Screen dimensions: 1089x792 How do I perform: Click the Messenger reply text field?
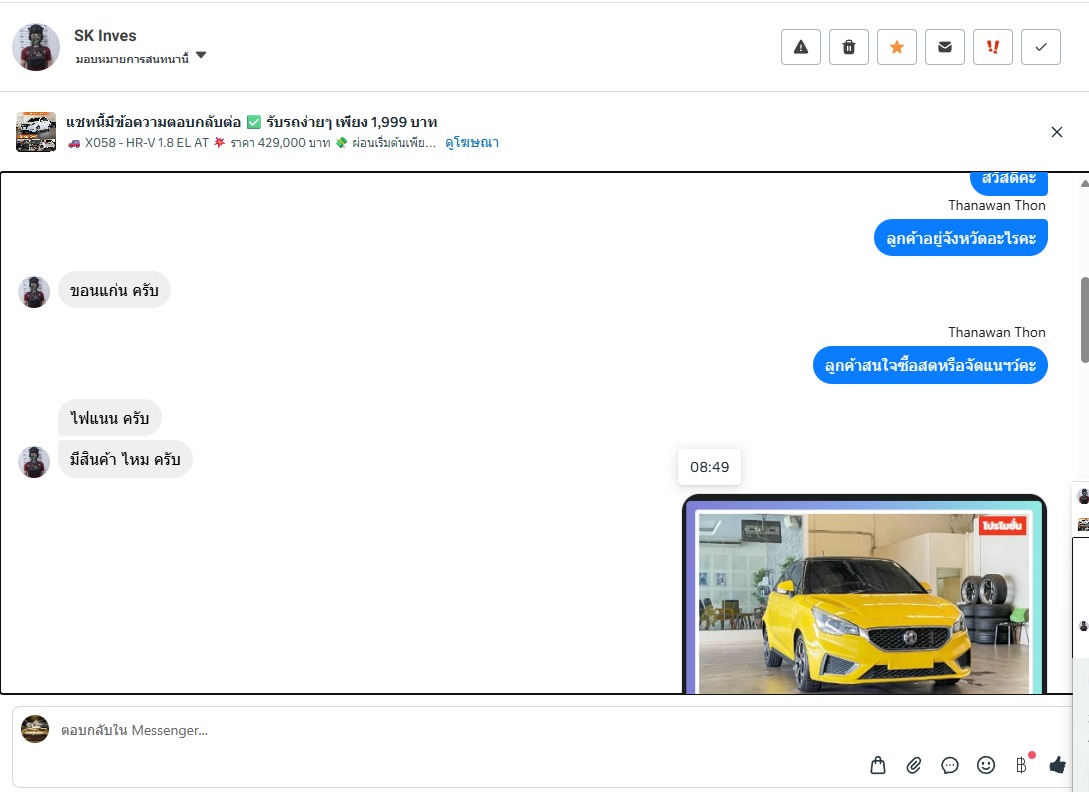(x=450, y=730)
